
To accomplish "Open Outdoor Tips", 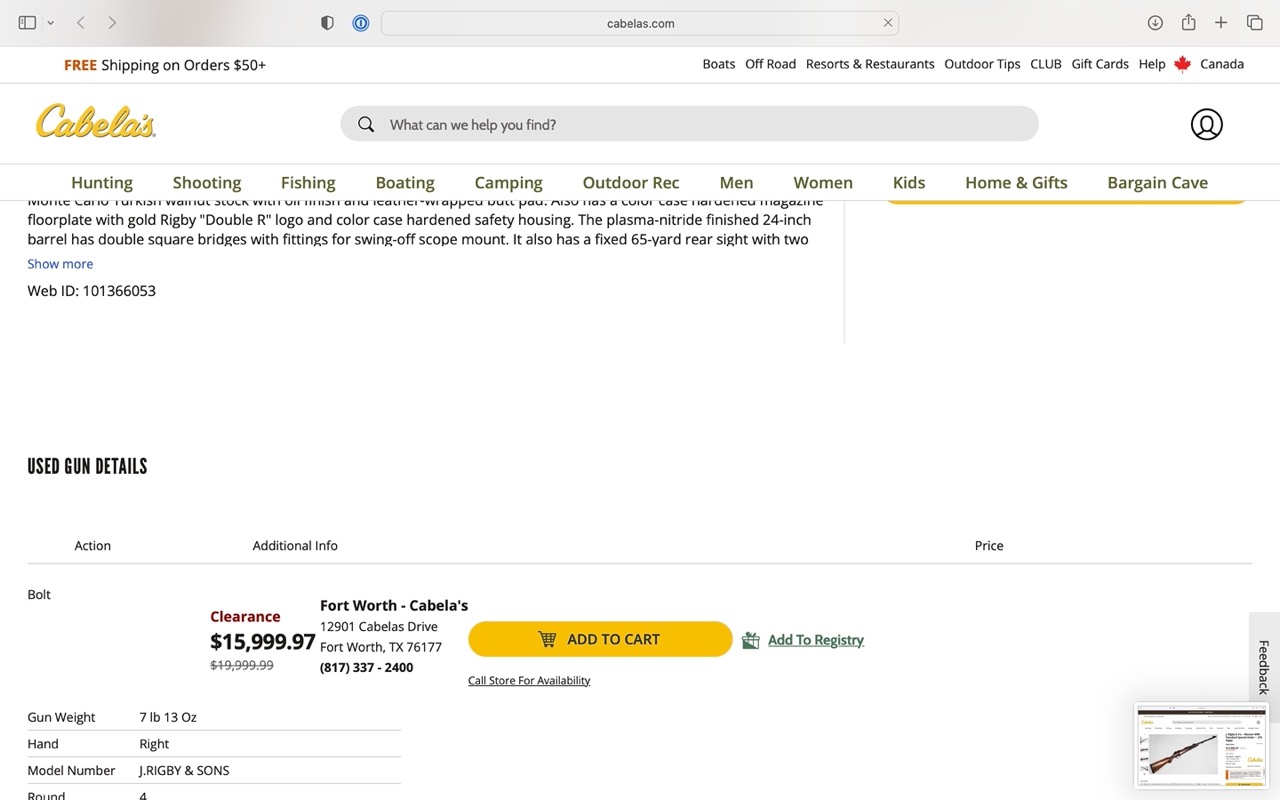I will pyautogui.click(x=983, y=64).
